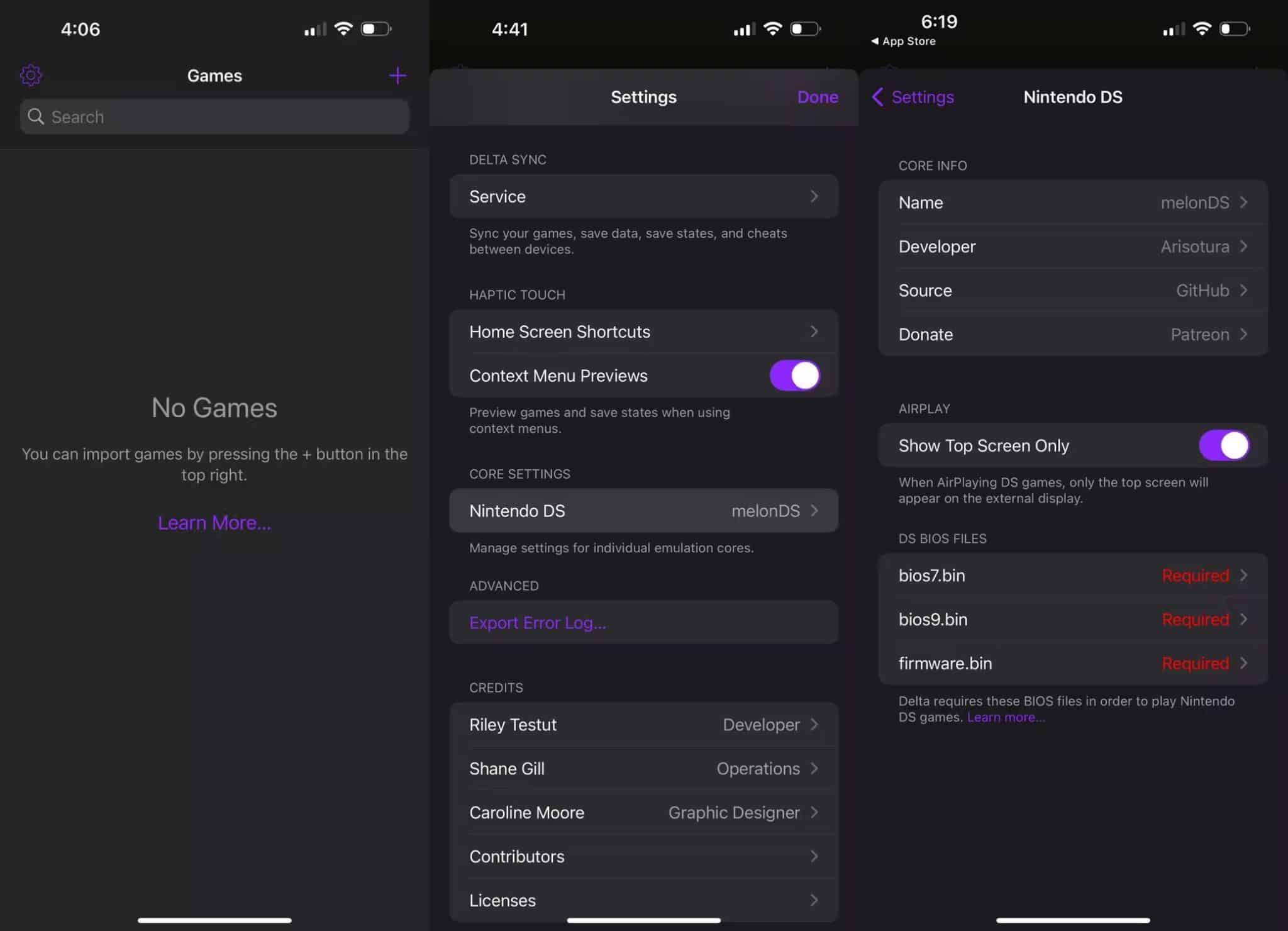Focus the Search field in Games

214,116
